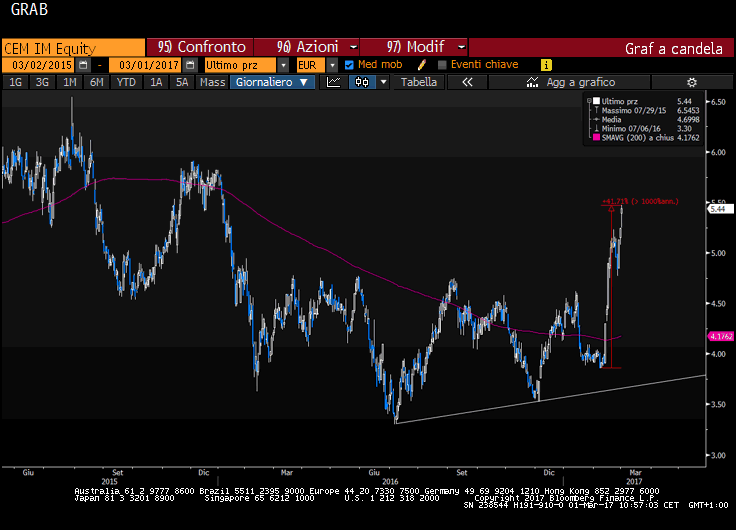
Task: Open the end date calendar picker
Action: [190, 65]
